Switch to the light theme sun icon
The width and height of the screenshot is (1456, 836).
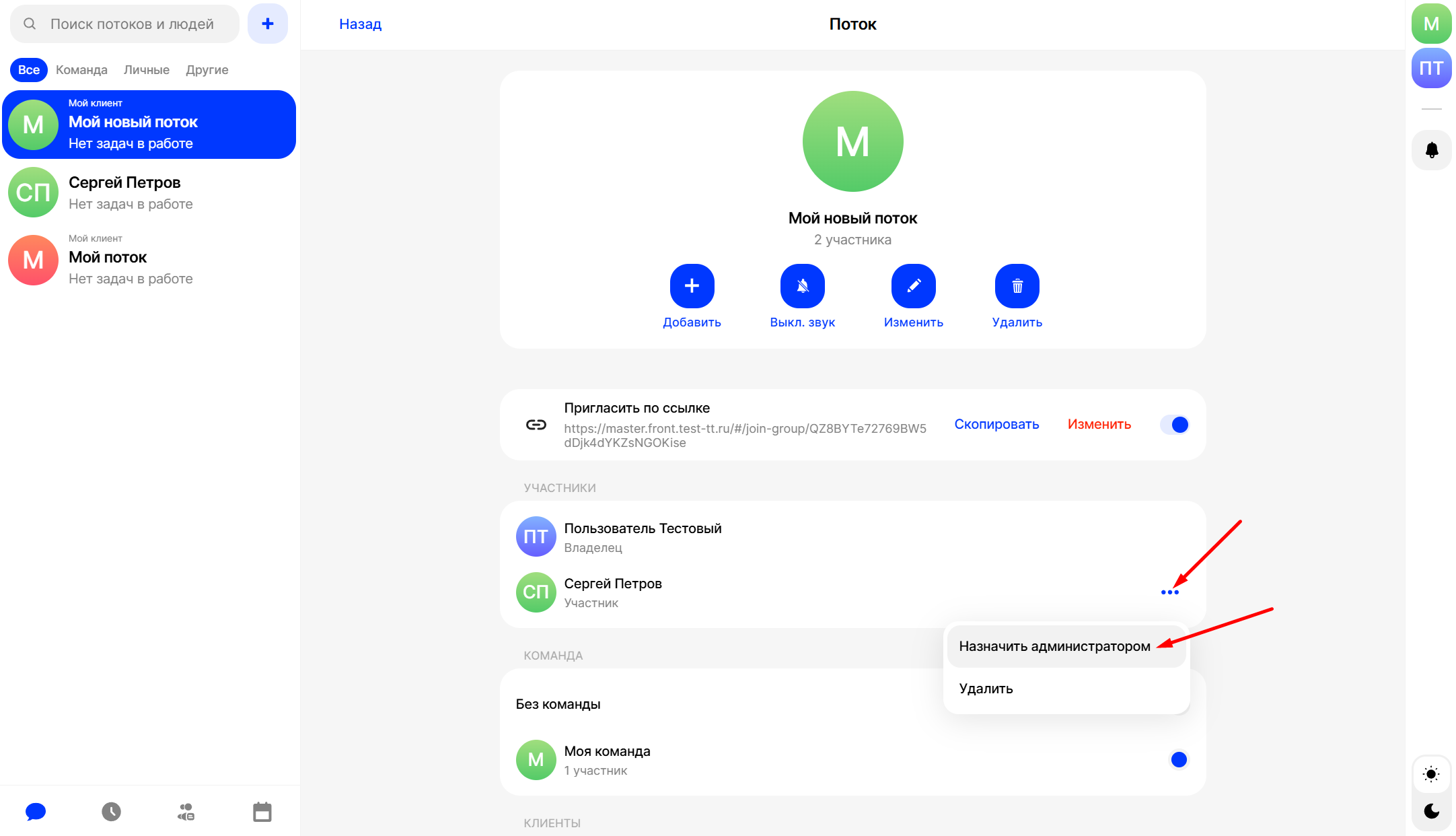[1431, 774]
